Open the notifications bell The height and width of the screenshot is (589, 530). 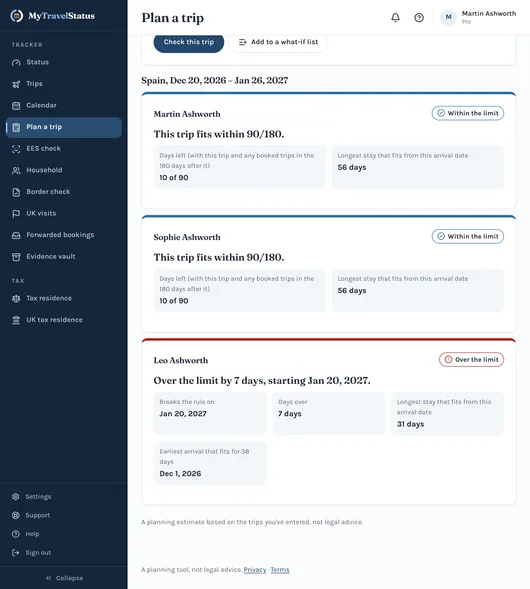coord(395,17)
